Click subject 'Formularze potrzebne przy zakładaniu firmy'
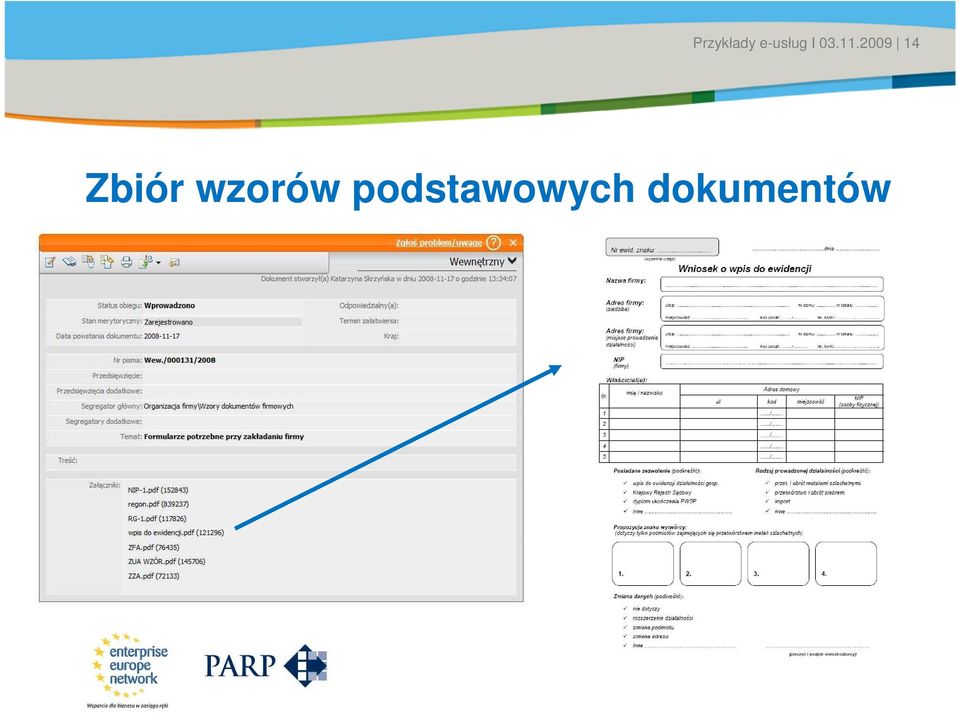The image size is (959, 713). [x=224, y=437]
